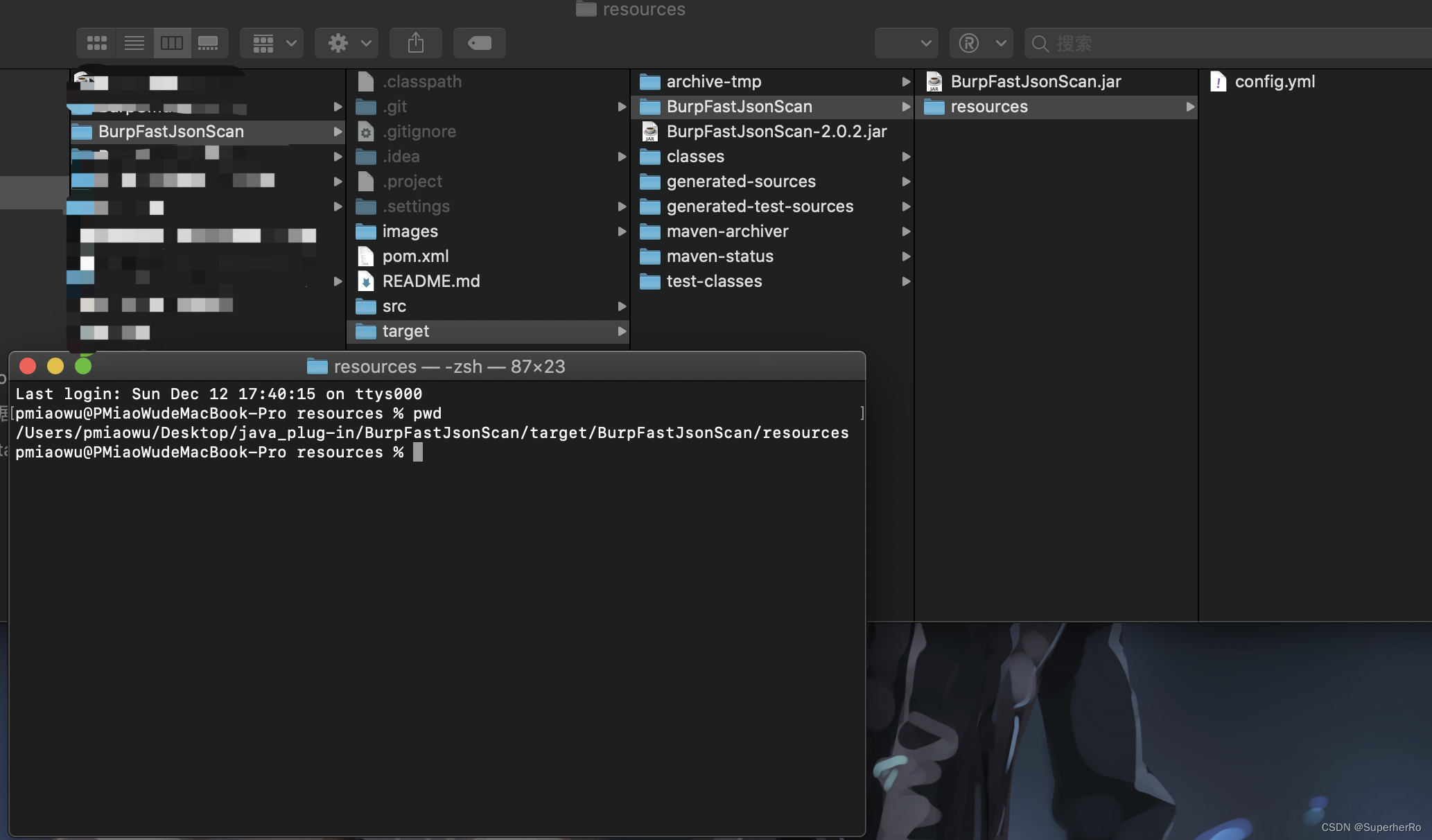The image size is (1432, 840).
Task: Switch Finder to gallery view
Action: [208, 42]
